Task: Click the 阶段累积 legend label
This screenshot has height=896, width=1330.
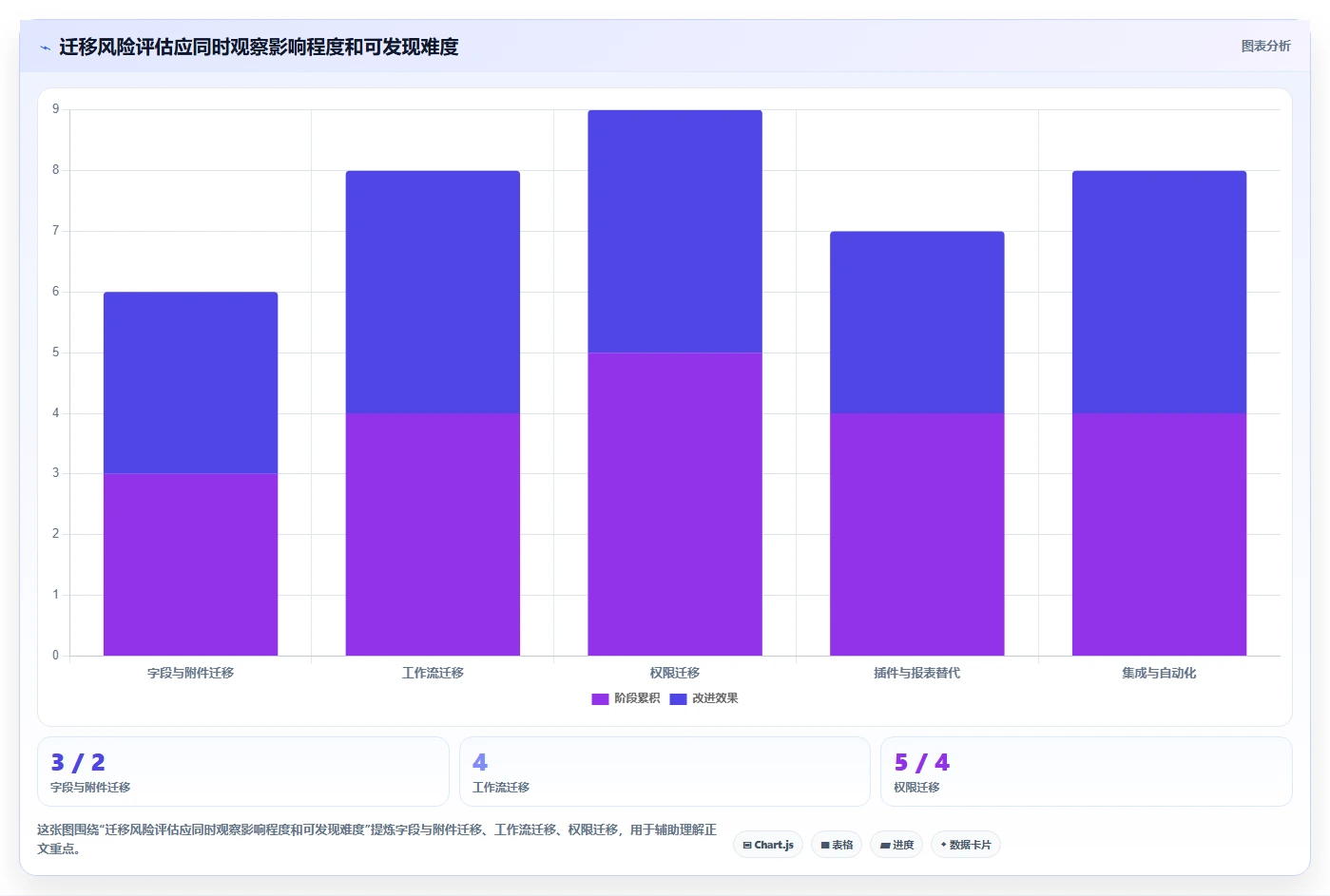Action: [637, 698]
